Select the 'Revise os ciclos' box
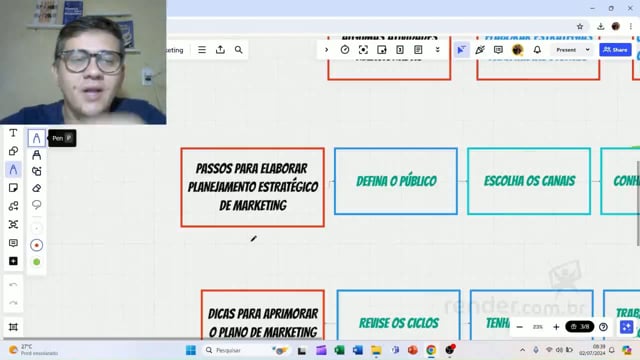This screenshot has width=640, height=360. tap(398, 315)
